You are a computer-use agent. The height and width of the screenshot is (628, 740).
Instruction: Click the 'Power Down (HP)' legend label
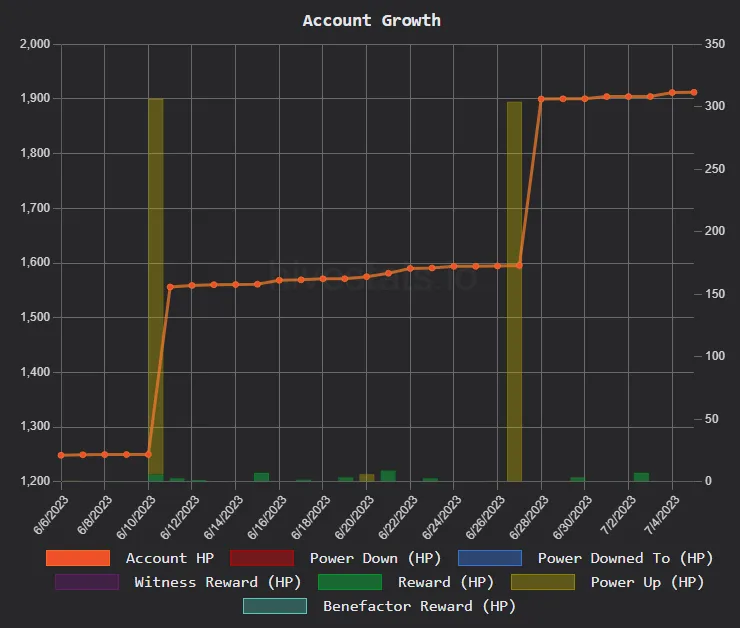375,558
